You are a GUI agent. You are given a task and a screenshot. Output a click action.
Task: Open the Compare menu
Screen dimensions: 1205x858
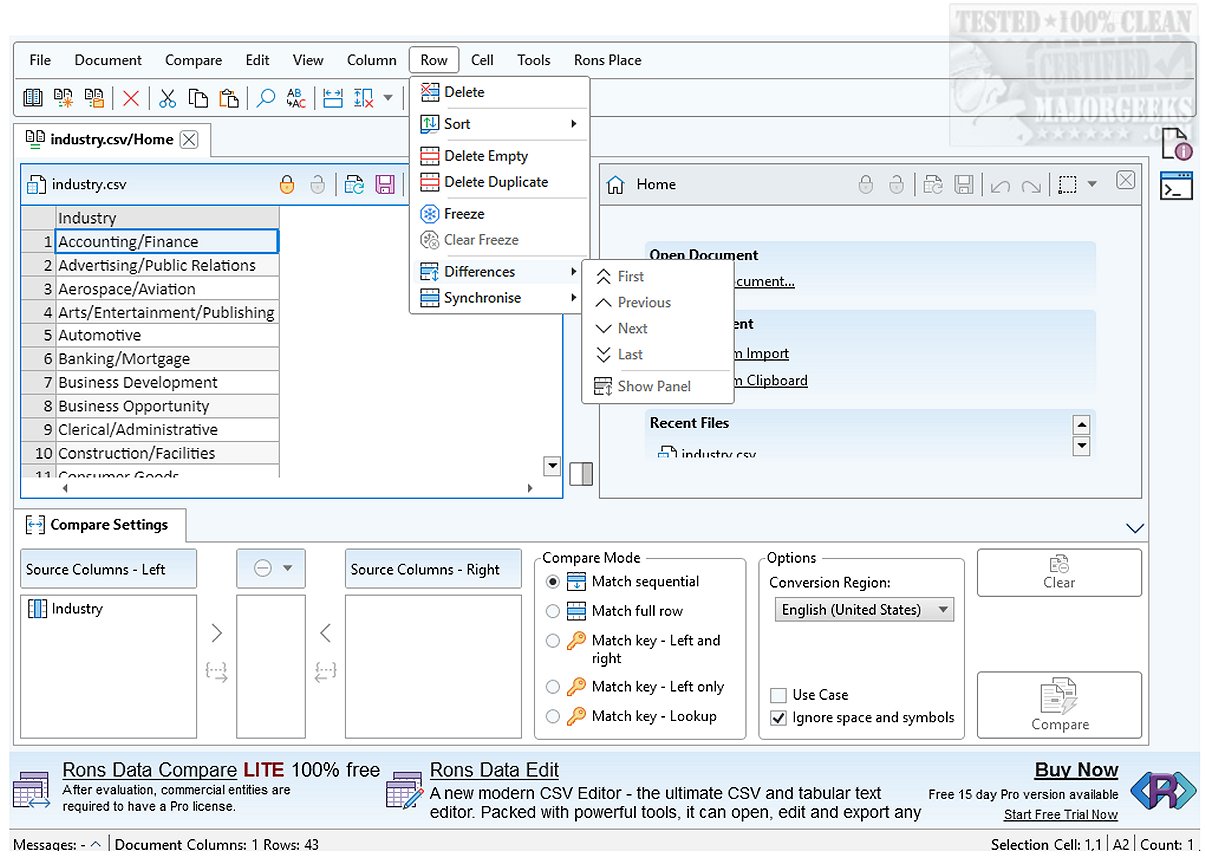point(193,60)
